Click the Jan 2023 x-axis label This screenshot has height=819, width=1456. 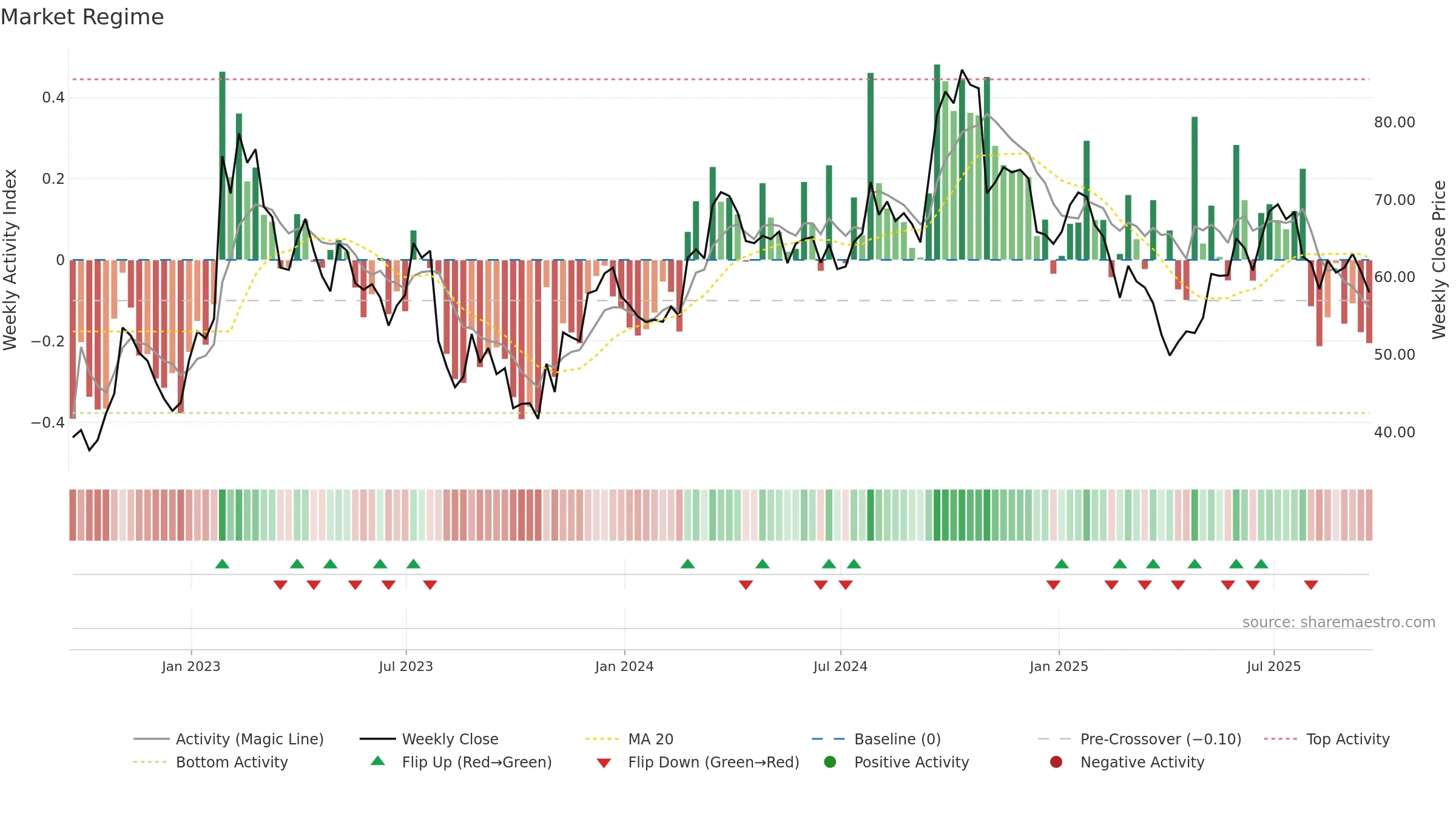click(x=191, y=666)
